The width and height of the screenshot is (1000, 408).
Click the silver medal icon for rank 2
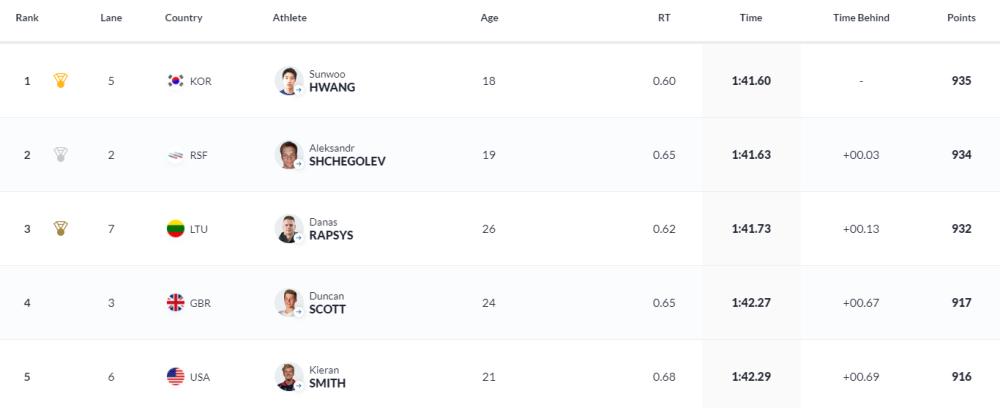[61, 154]
